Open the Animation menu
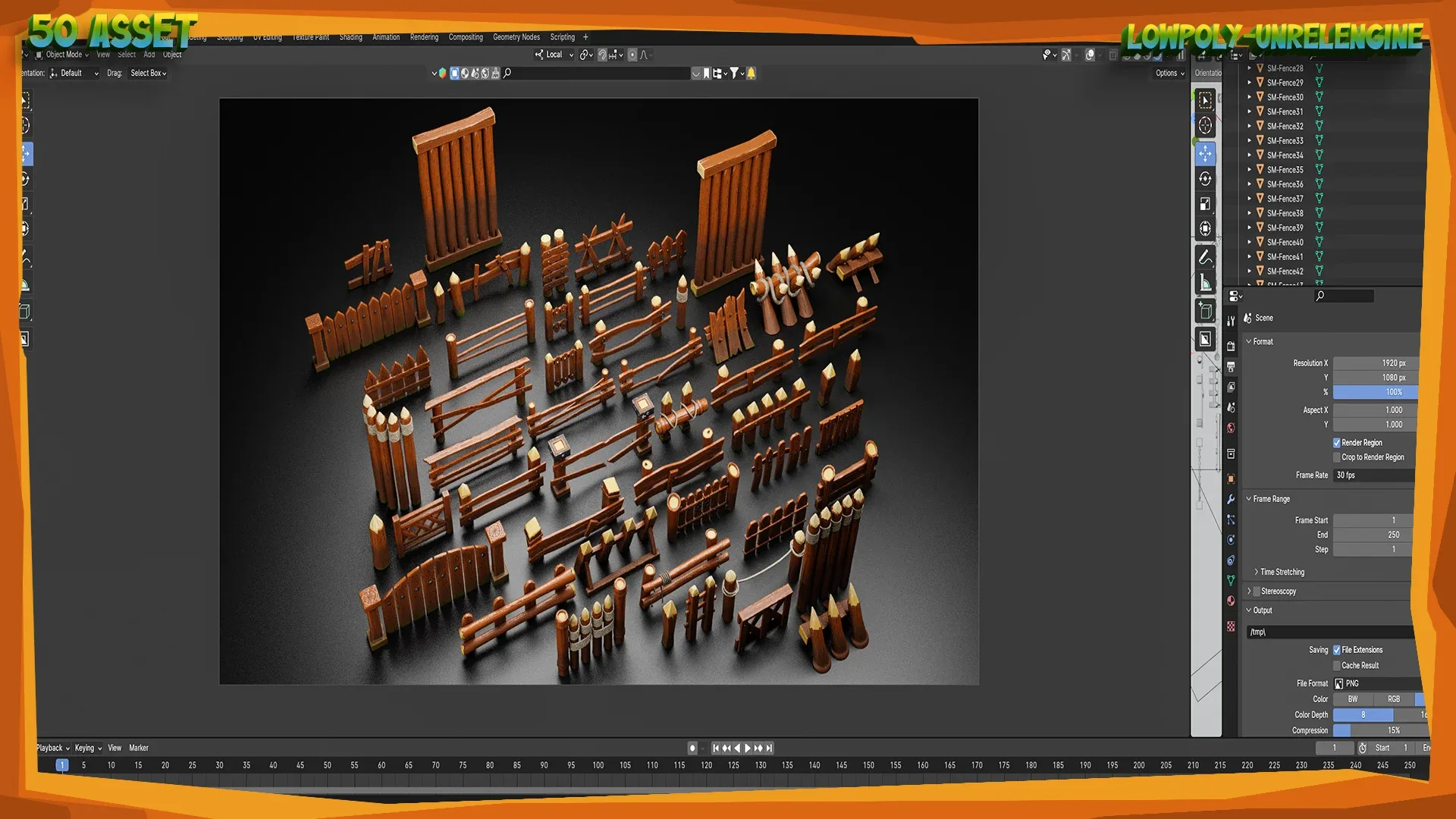The height and width of the screenshot is (819, 1456). (x=386, y=37)
